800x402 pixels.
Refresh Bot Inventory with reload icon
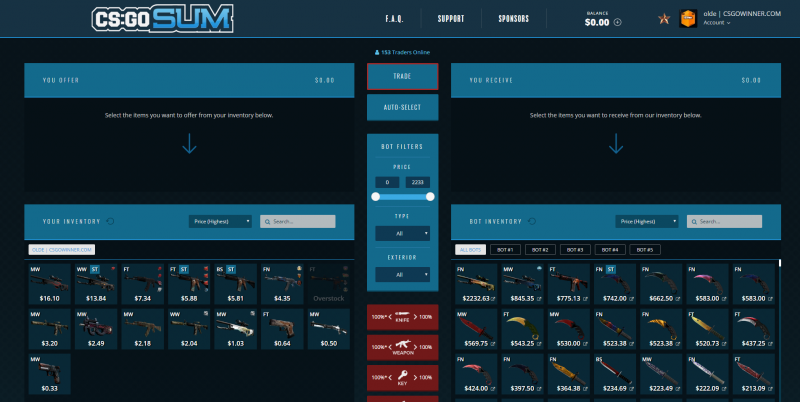coord(532,221)
